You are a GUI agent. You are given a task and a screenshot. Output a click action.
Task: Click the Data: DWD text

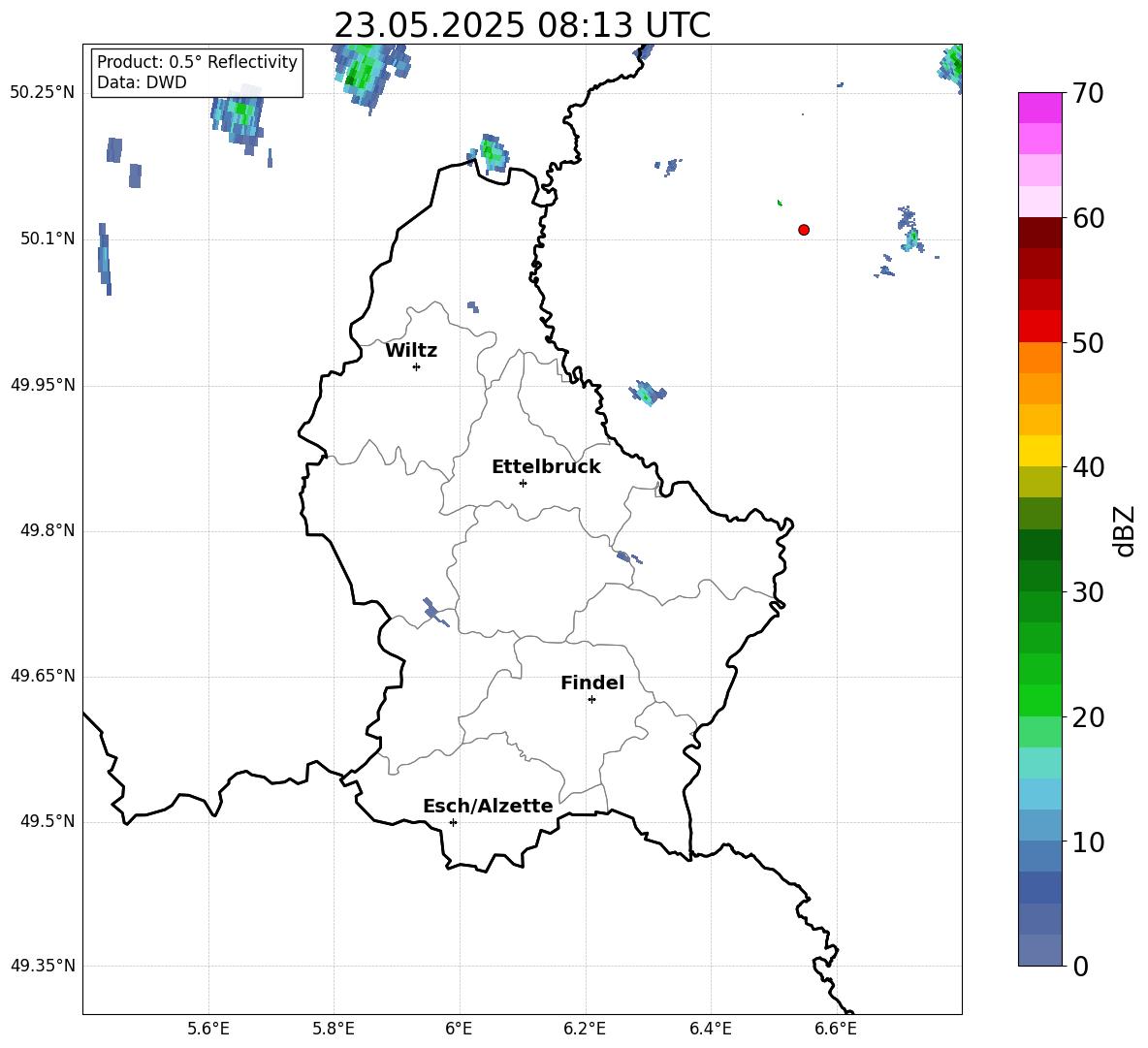coord(142,82)
